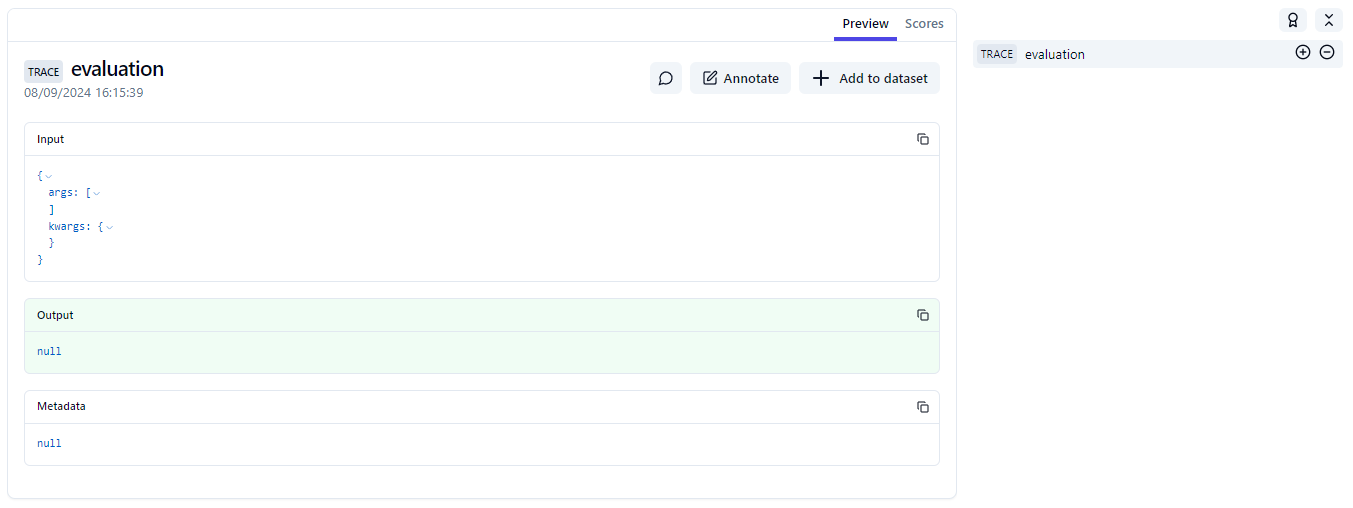Click the trace timestamp 08/09/2024 16:15:39
The image size is (1353, 508).
[84, 93]
